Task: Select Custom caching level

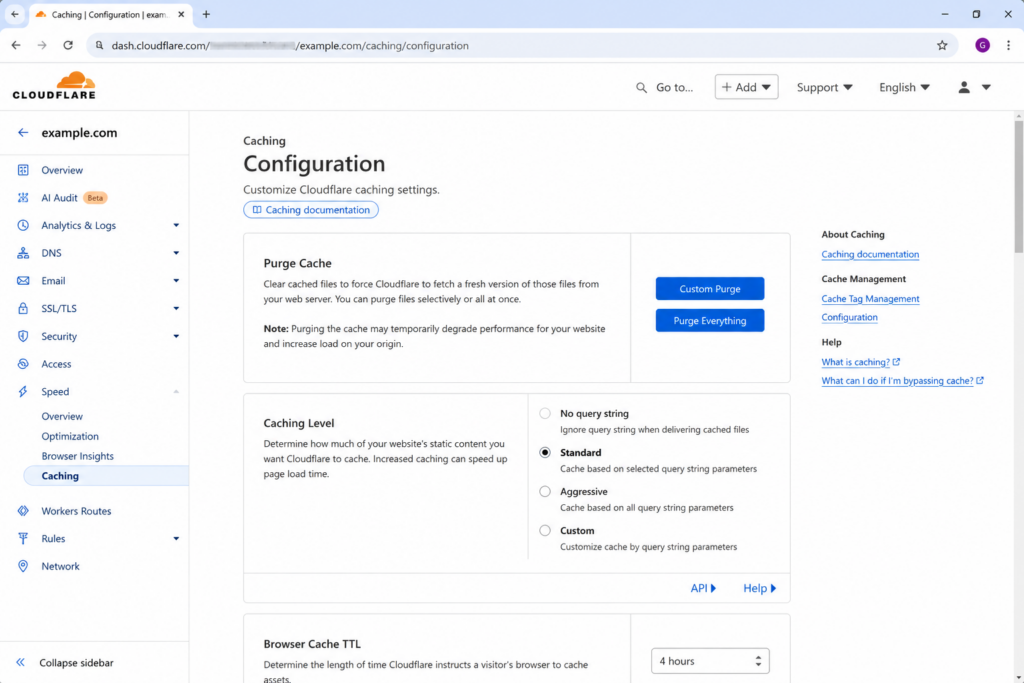Action: (x=545, y=530)
